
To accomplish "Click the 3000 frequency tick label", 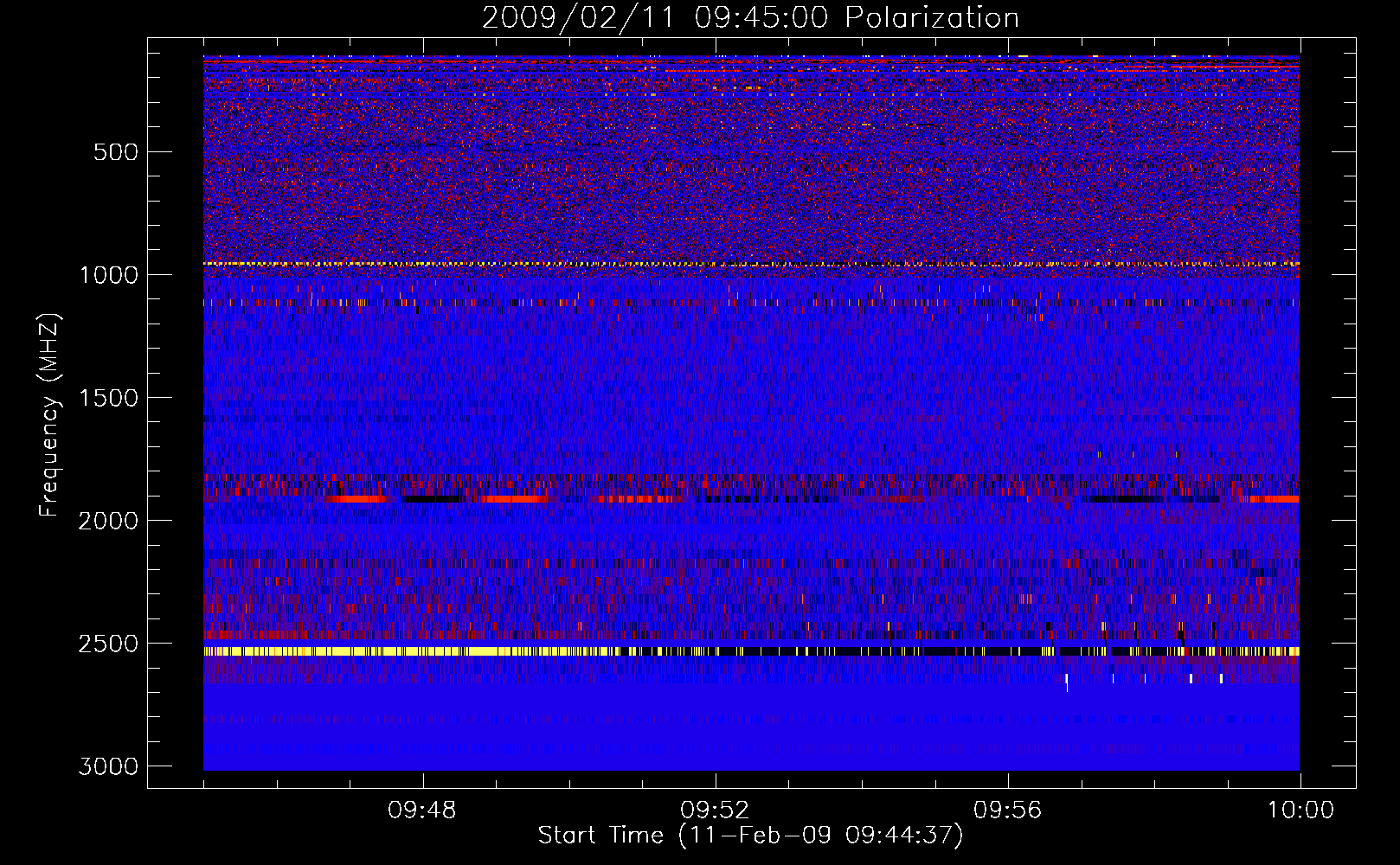I will point(108,766).
